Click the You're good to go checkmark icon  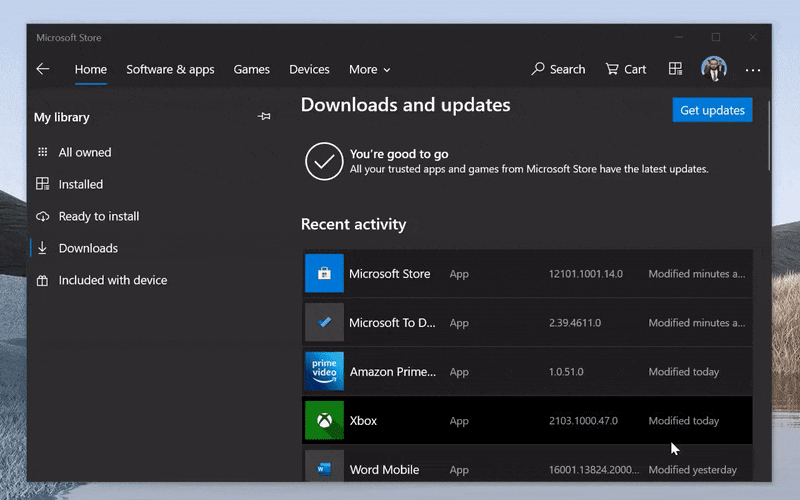coord(324,161)
